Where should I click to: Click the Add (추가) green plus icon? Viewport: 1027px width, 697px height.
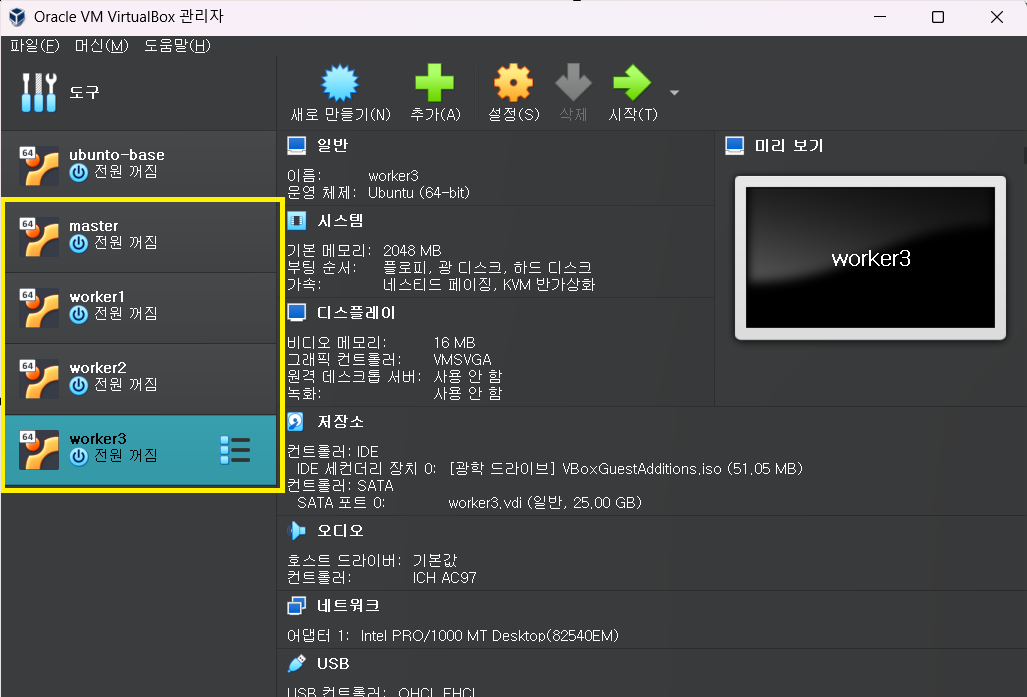coord(435,83)
